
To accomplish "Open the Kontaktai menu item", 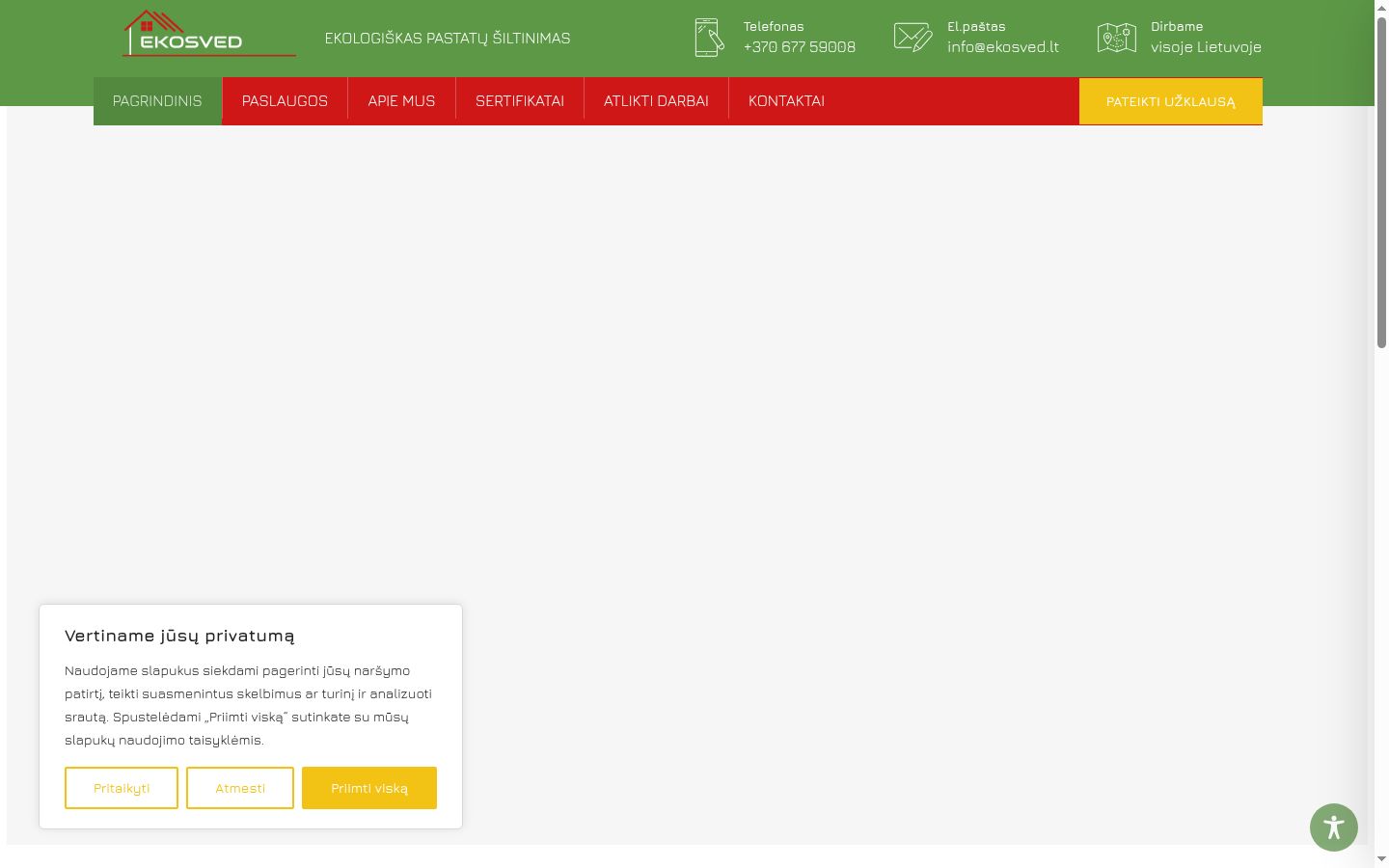I will pyautogui.click(x=786, y=101).
